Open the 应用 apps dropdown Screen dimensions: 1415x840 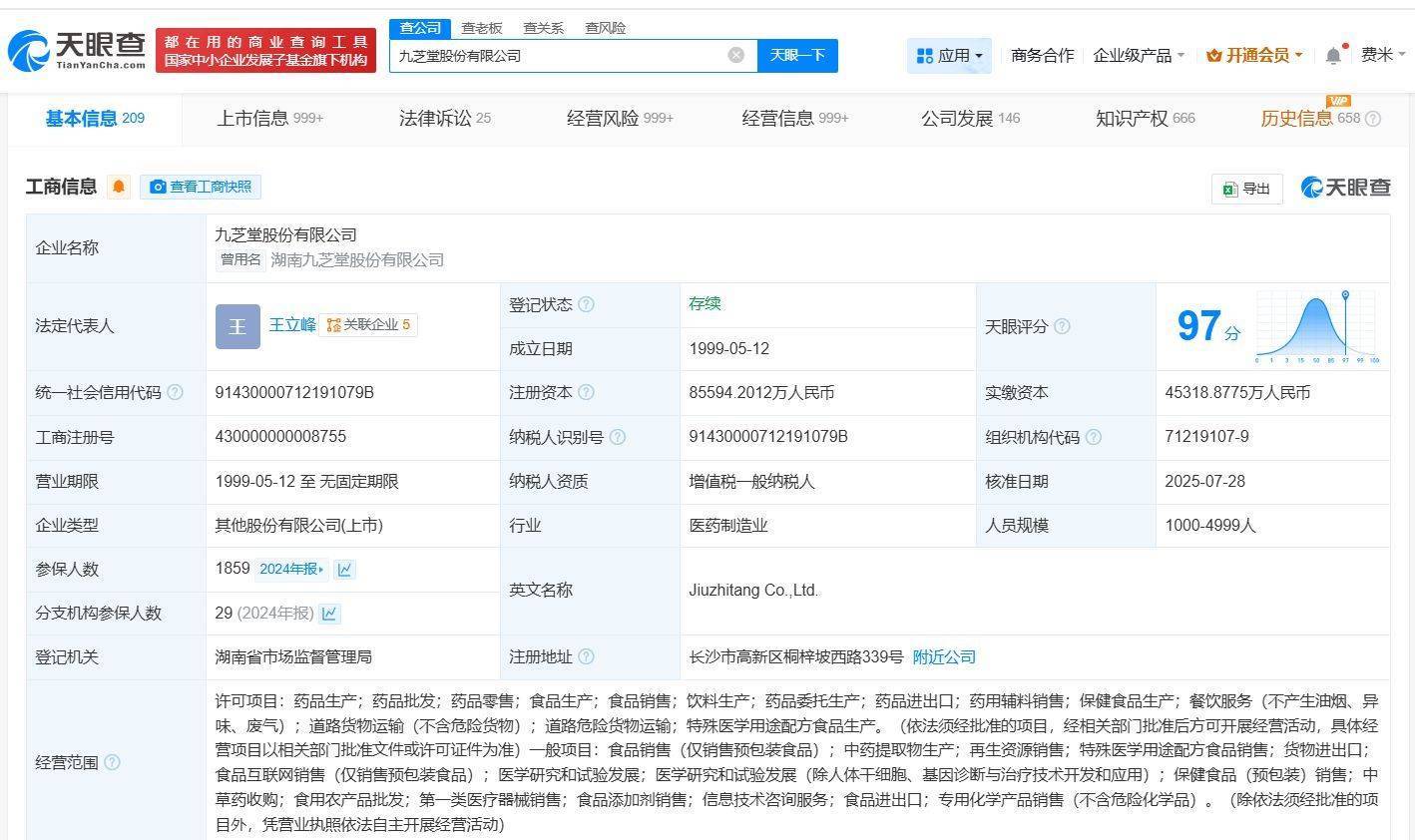(x=950, y=56)
